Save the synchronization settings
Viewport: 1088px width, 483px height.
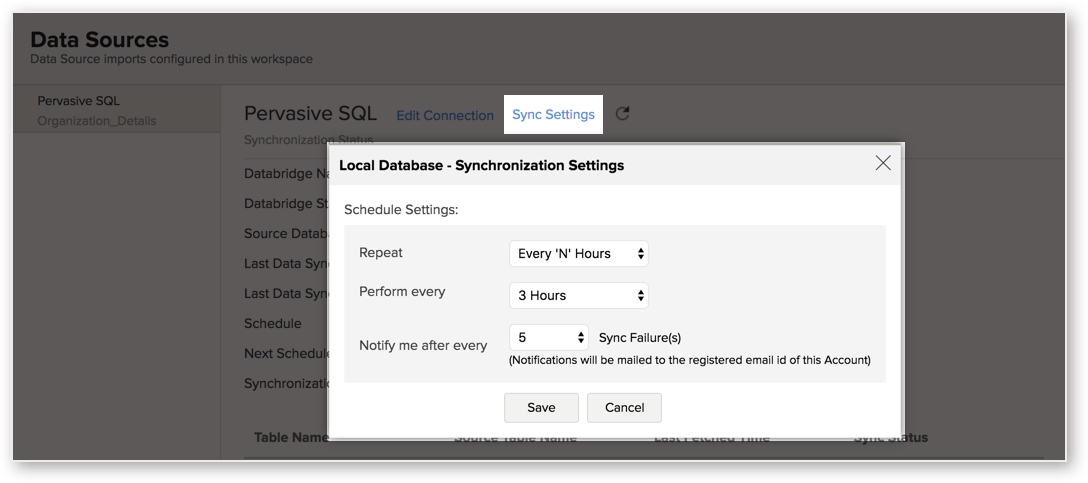point(541,408)
